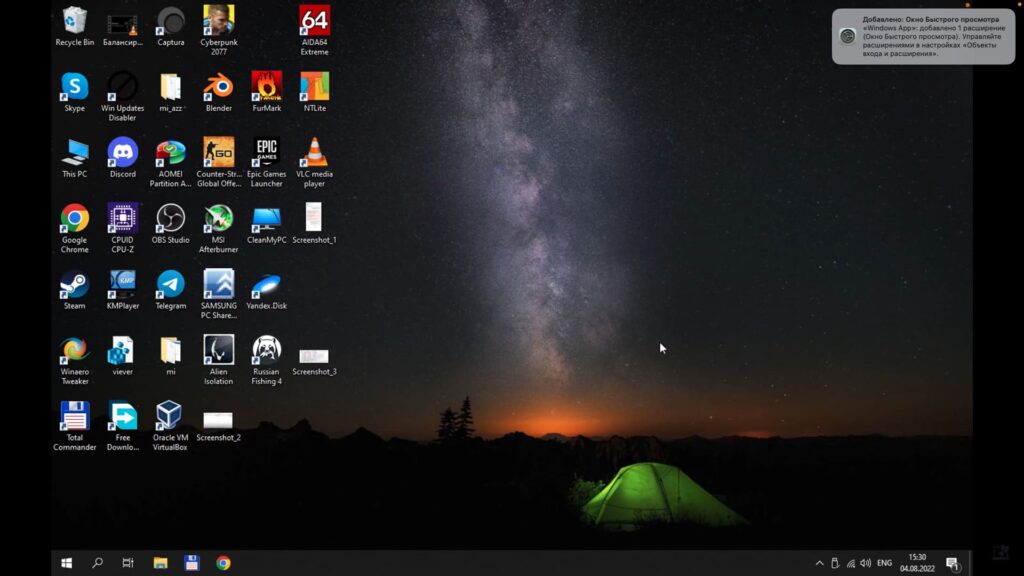The width and height of the screenshot is (1024, 576).
Task: Select the Epic Games Launcher icon
Action: [266, 153]
